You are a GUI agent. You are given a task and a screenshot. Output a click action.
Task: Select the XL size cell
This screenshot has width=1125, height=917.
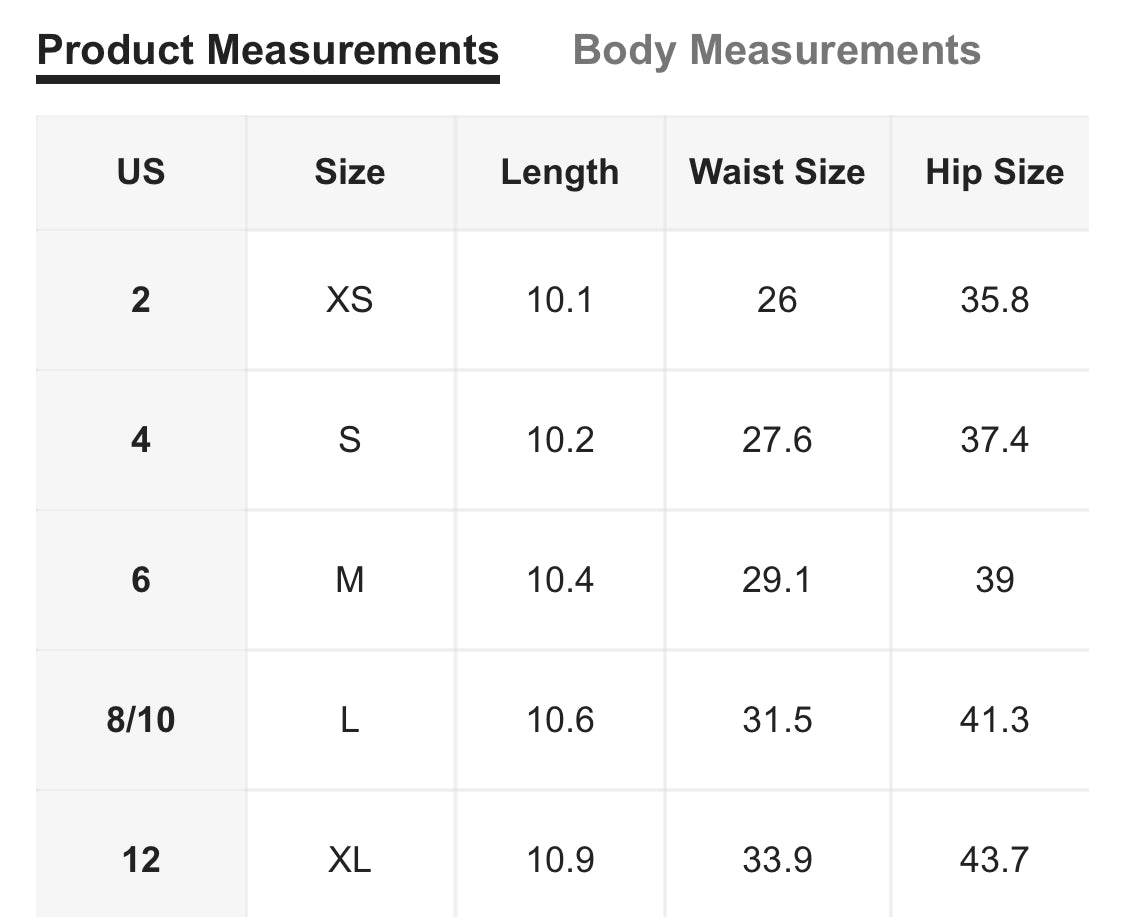[350, 860]
